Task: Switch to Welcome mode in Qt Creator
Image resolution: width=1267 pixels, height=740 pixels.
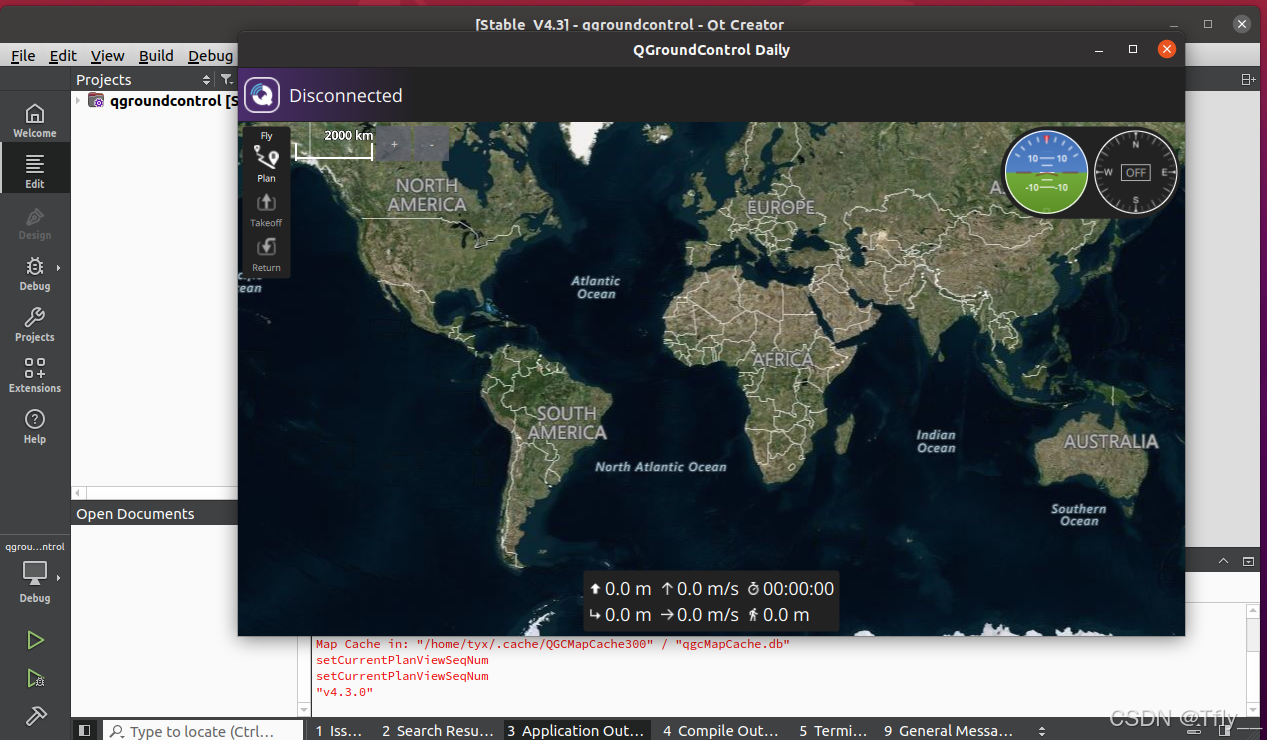Action: coord(35,120)
